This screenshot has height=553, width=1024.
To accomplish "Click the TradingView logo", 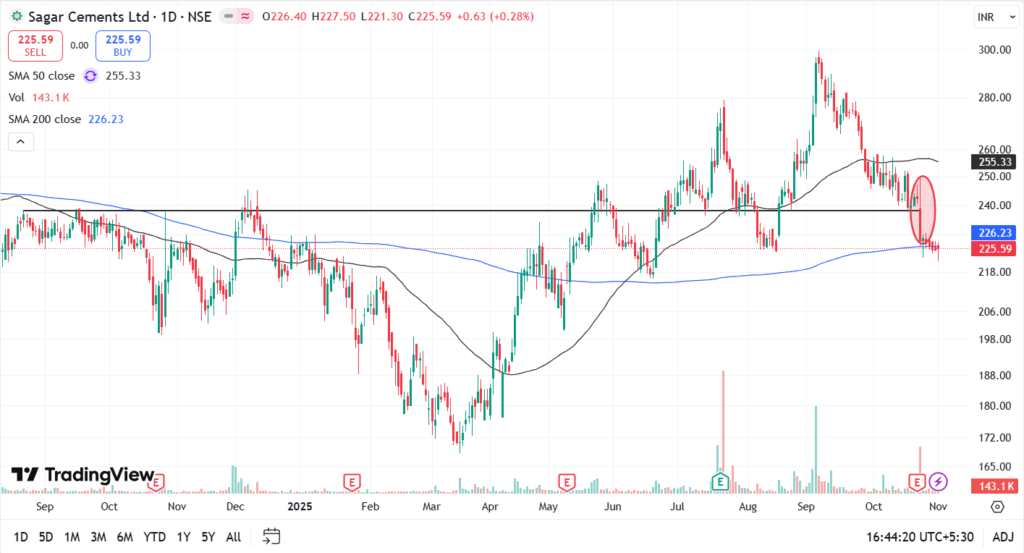I will (x=83, y=474).
